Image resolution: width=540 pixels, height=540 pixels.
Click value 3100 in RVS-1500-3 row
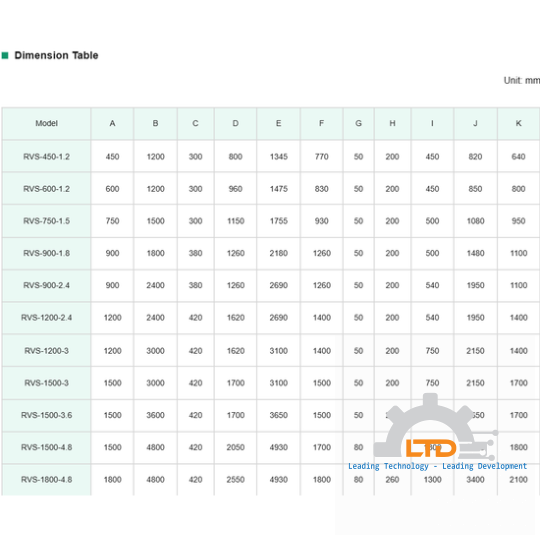pyautogui.click(x=278, y=383)
